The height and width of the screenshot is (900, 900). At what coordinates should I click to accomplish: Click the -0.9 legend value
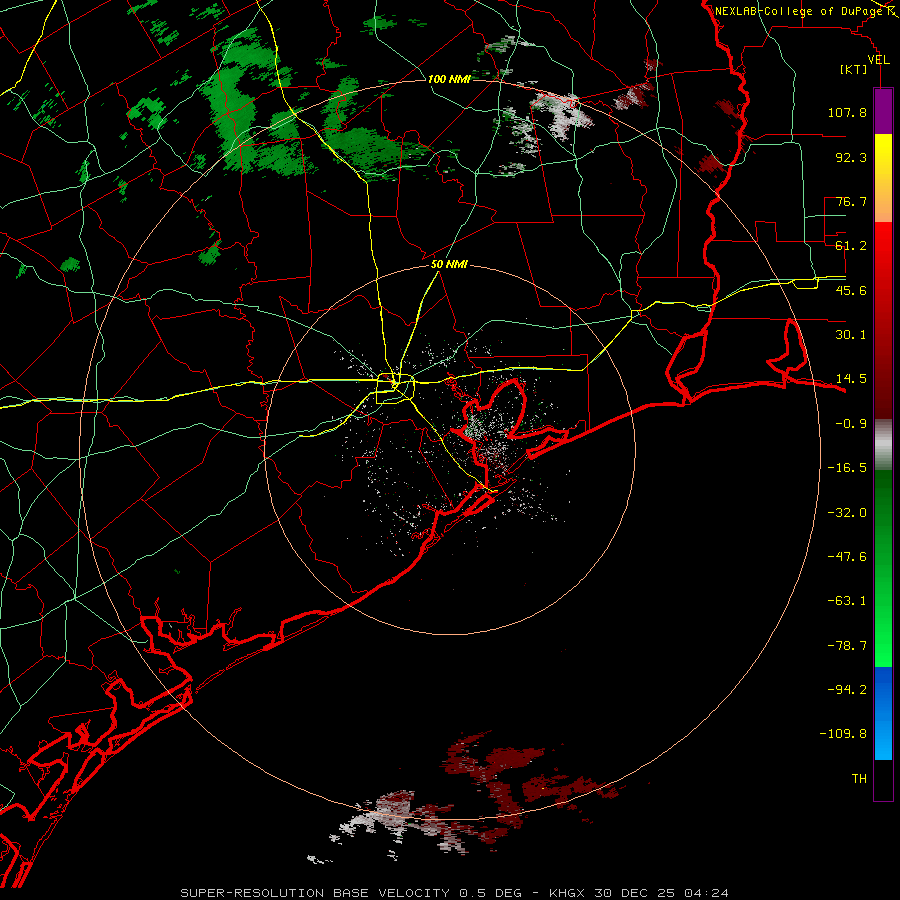[x=851, y=424]
